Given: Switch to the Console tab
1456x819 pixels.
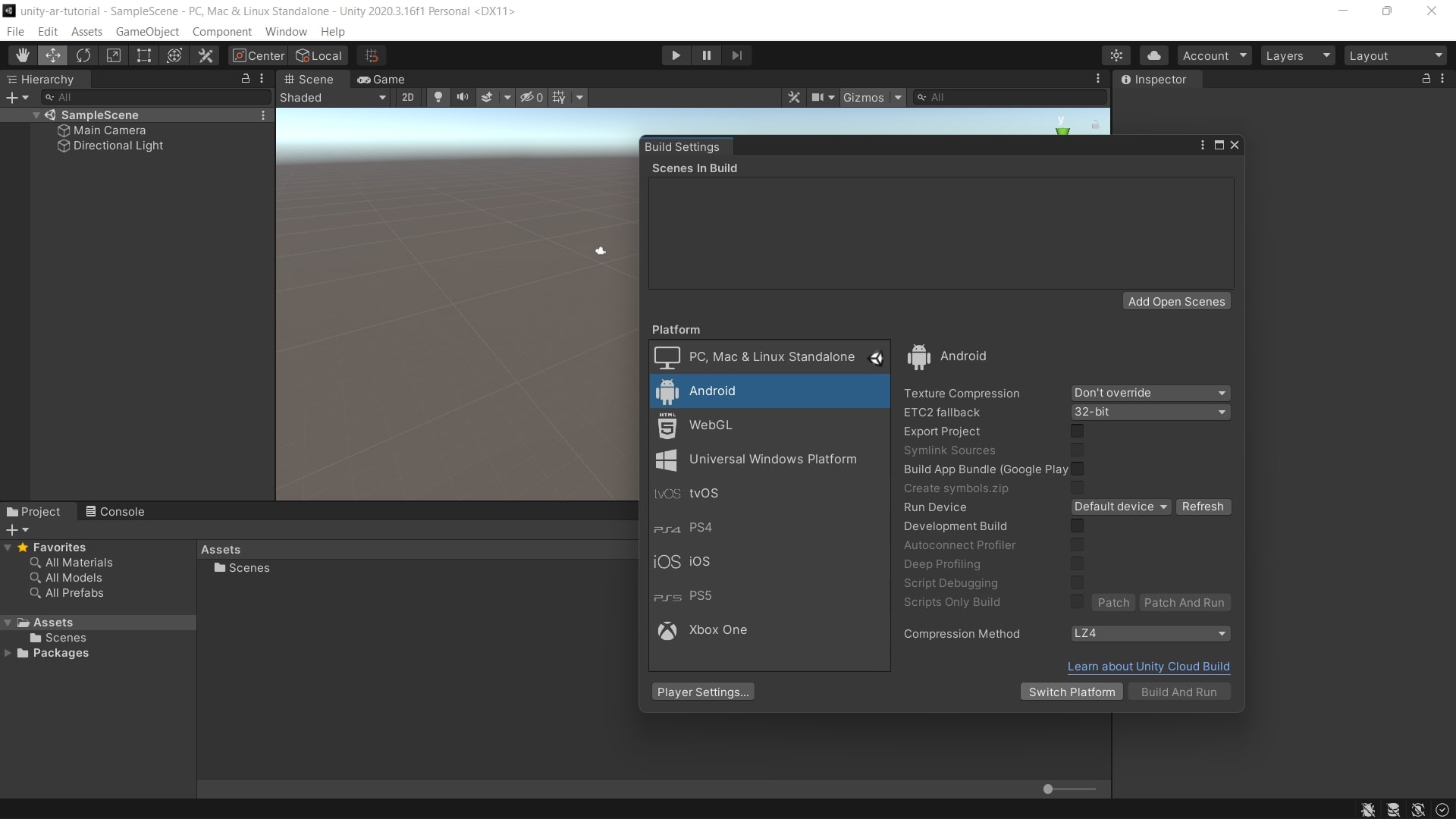Looking at the screenshot, I should pyautogui.click(x=115, y=512).
